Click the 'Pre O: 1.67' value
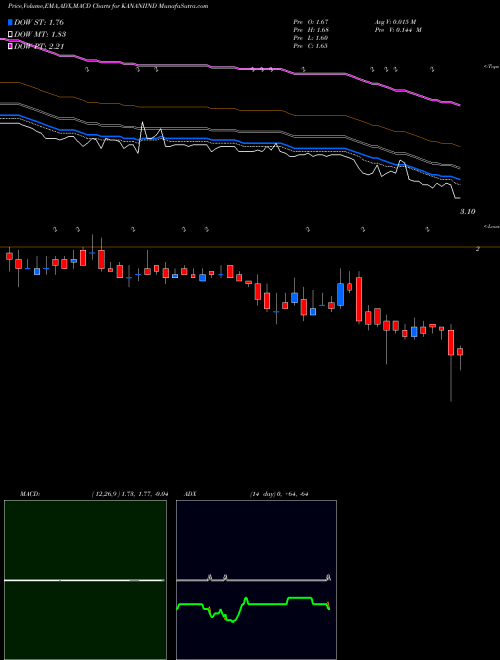This screenshot has width=500, height=660. pos(311,22)
